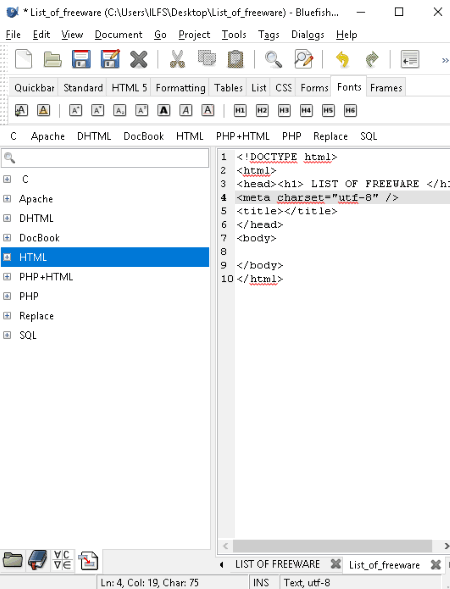Open the File menu
The height and width of the screenshot is (589, 450).
[x=13, y=35]
